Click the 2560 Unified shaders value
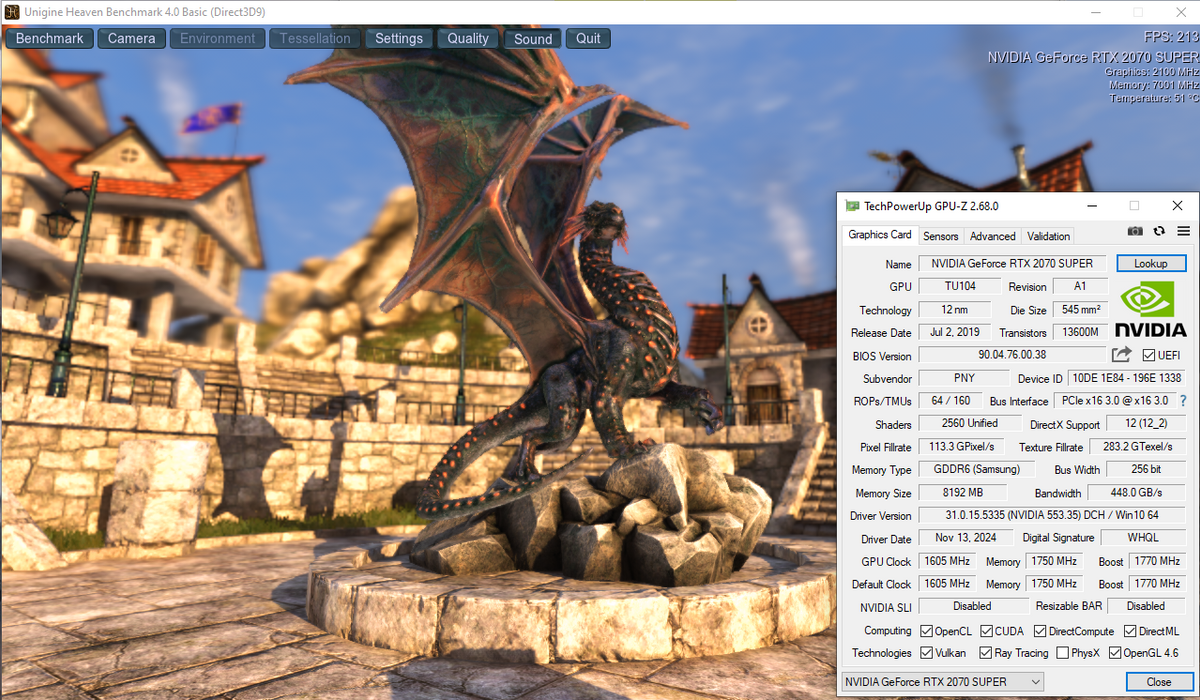Screen dimensions: 1200x700 pos(969,423)
